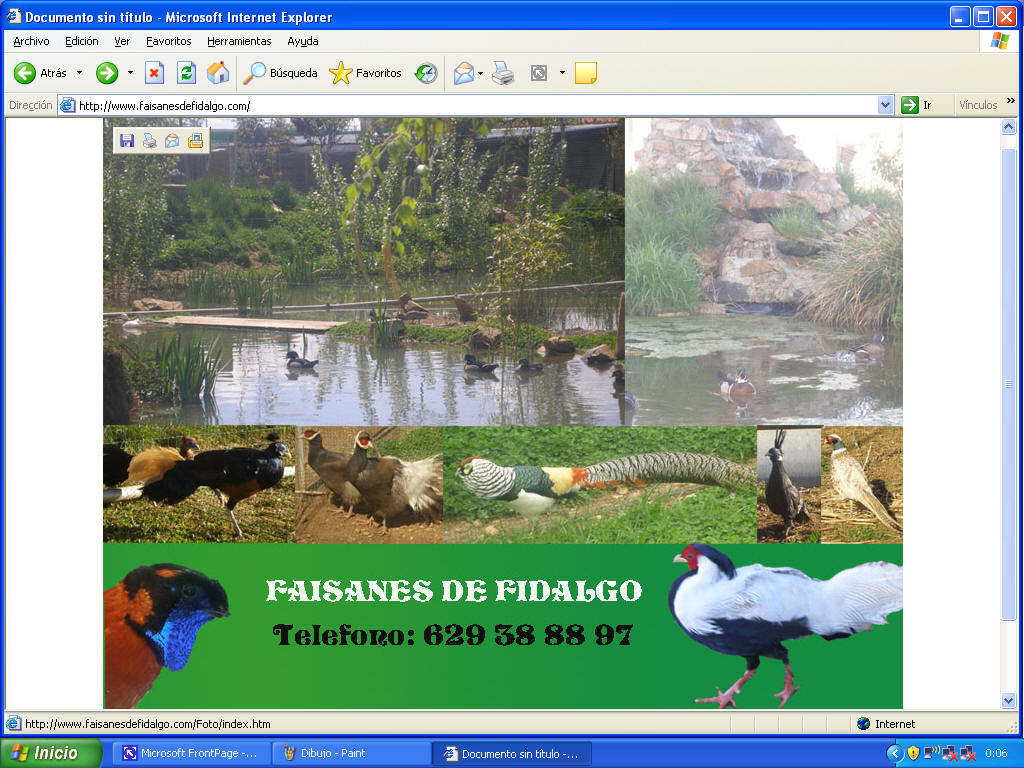Viewport: 1024px width, 768px height.
Task: Open the address bar URL dropdown
Action: point(885,105)
